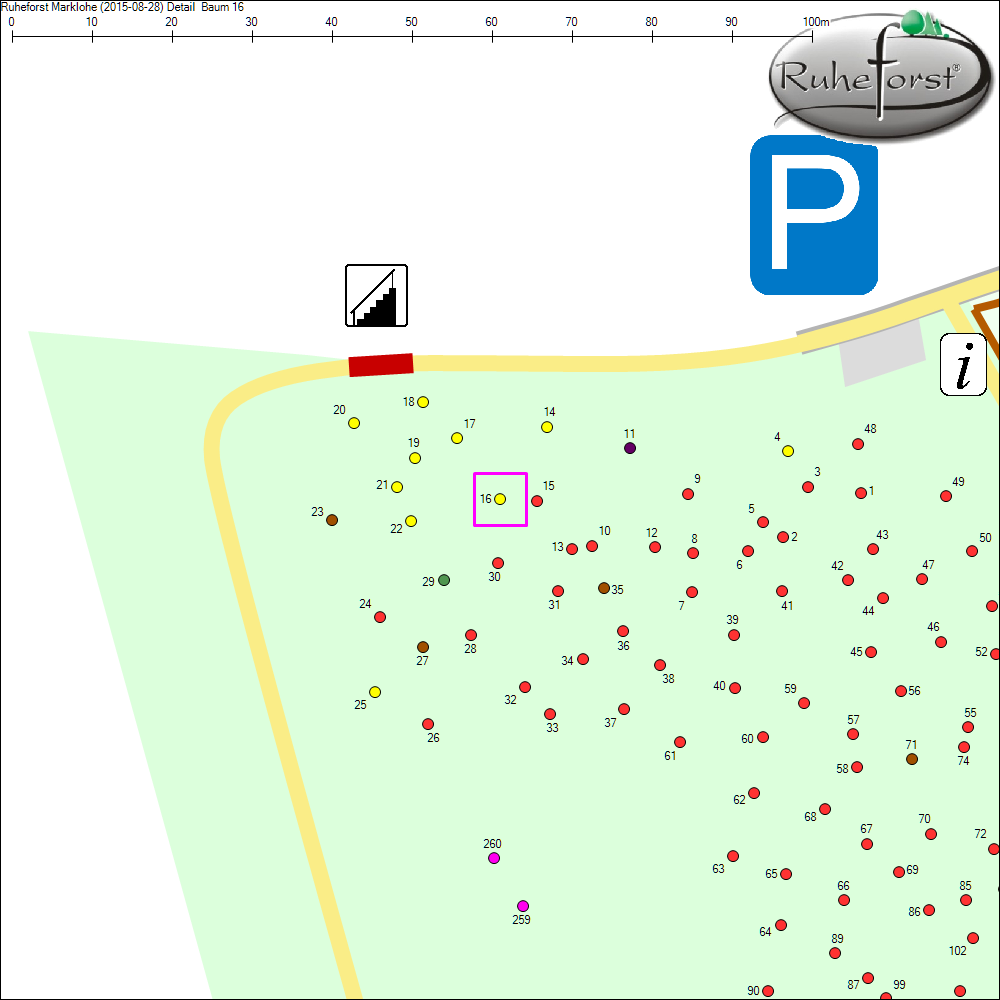Select red tree marker 33
The image size is (1000, 1000).
click(550, 714)
